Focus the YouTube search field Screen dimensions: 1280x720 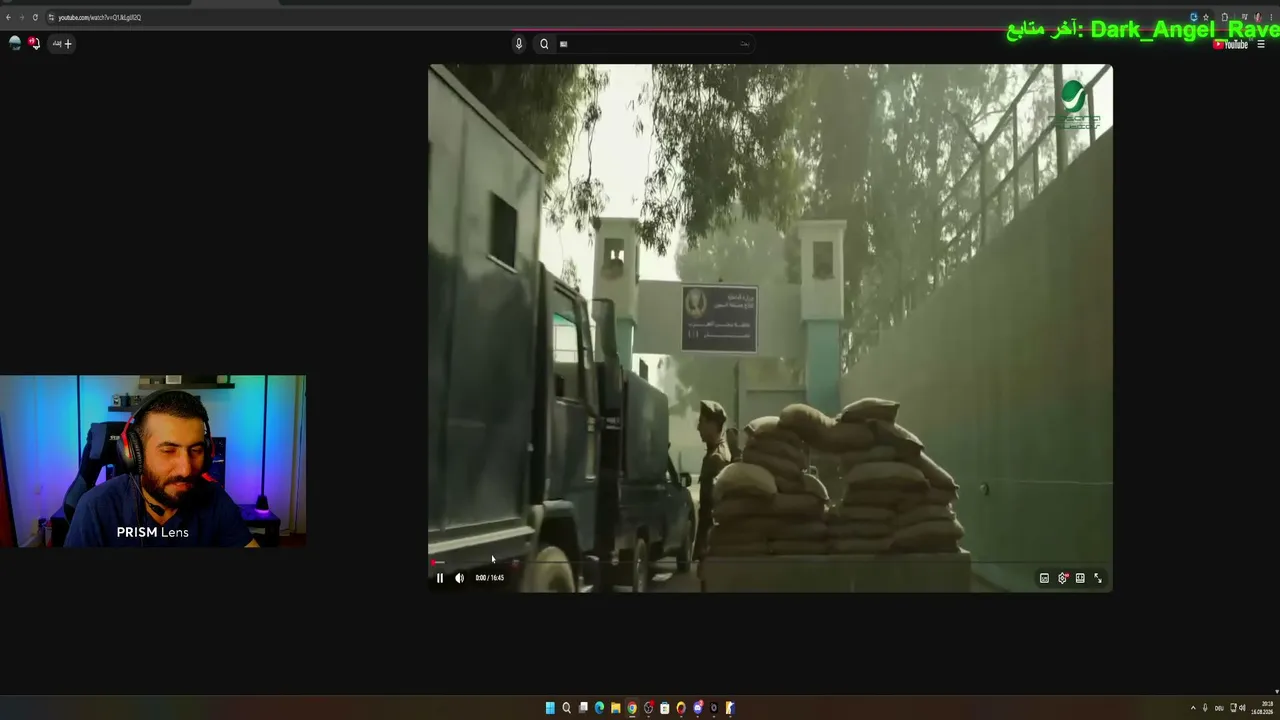point(654,44)
